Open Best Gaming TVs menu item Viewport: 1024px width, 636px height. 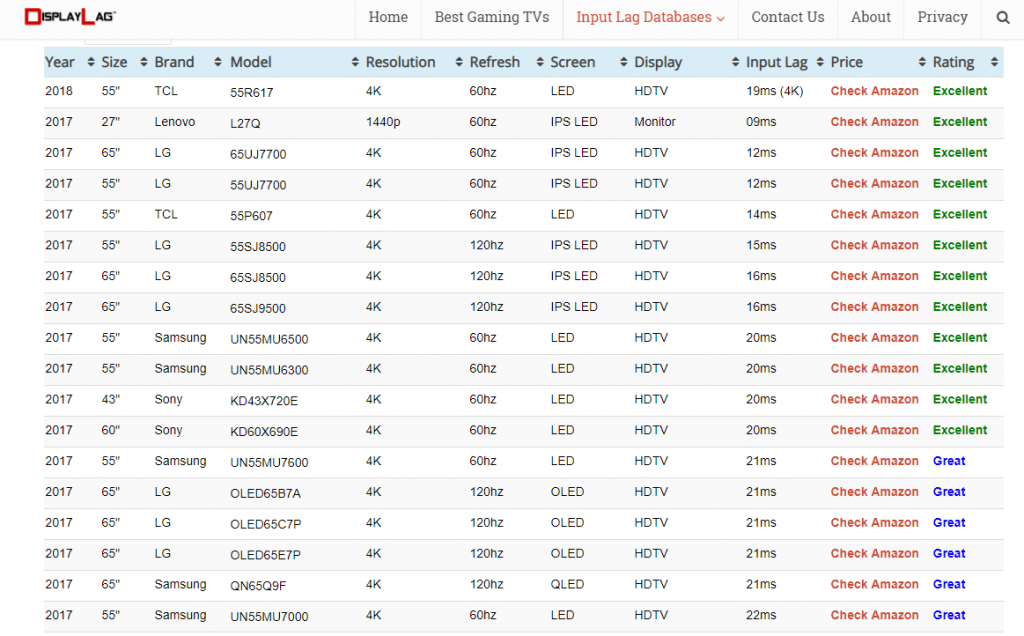coord(492,17)
